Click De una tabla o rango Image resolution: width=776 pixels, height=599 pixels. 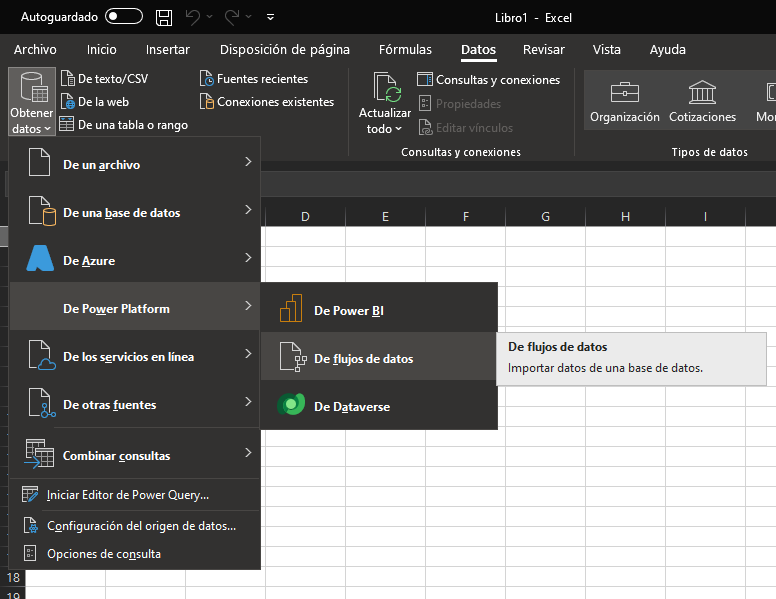click(124, 125)
